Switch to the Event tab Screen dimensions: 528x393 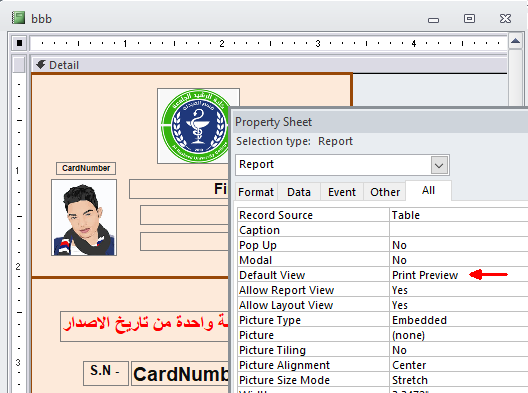(342, 192)
